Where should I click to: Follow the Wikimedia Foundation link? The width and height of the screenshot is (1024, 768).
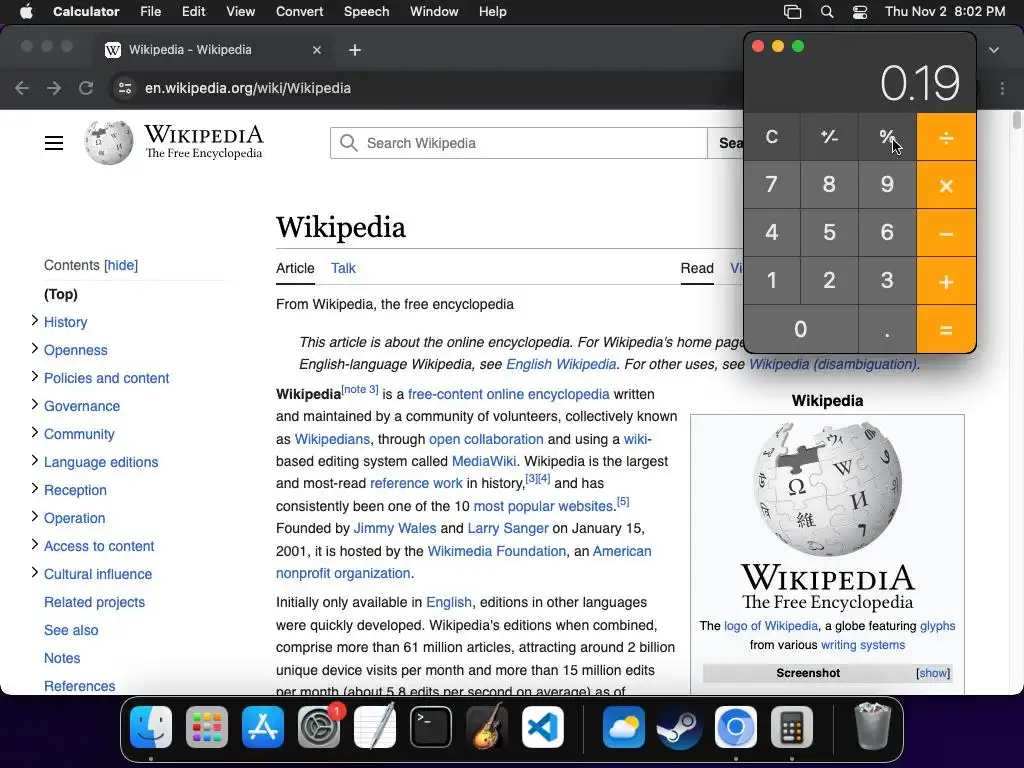click(x=496, y=551)
